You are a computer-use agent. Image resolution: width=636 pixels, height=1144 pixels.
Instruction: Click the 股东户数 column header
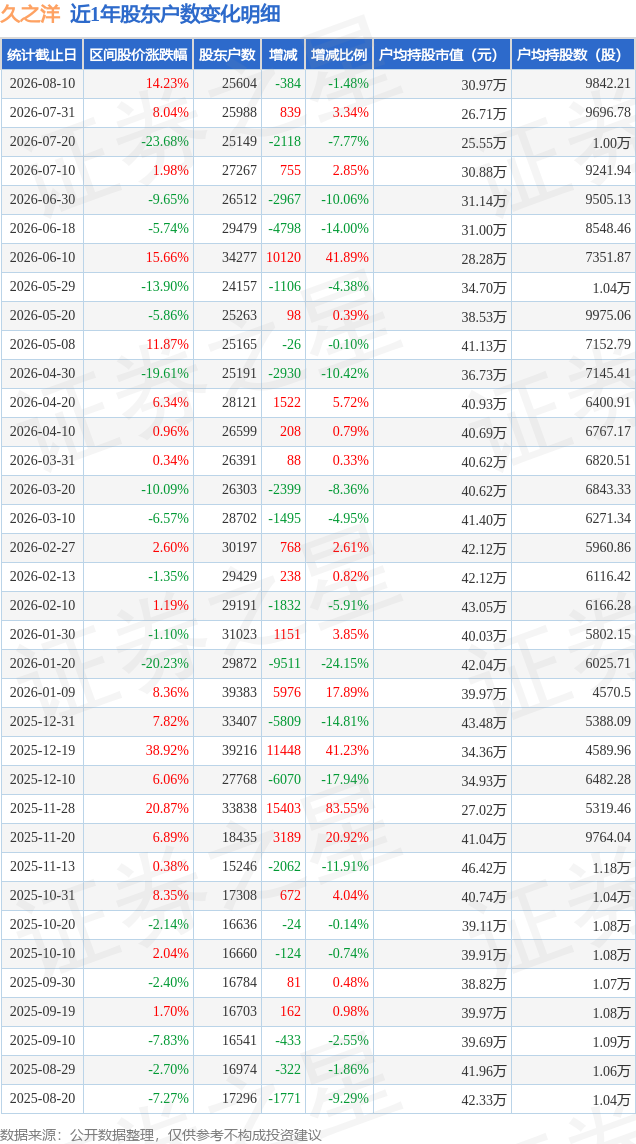pyautogui.click(x=227, y=55)
